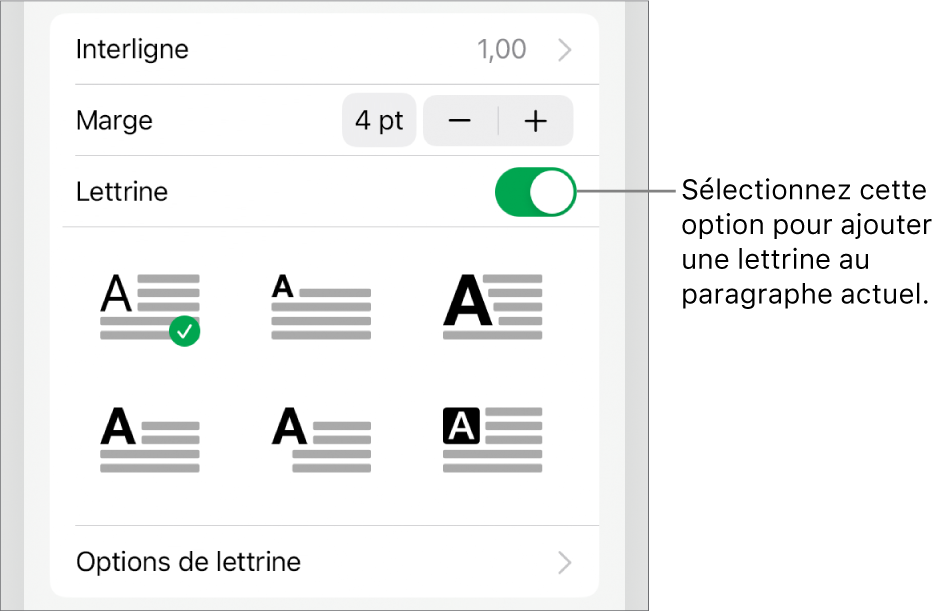Disable the Lettrine toggle switch
The width and height of the screenshot is (940, 611).
click(536, 191)
